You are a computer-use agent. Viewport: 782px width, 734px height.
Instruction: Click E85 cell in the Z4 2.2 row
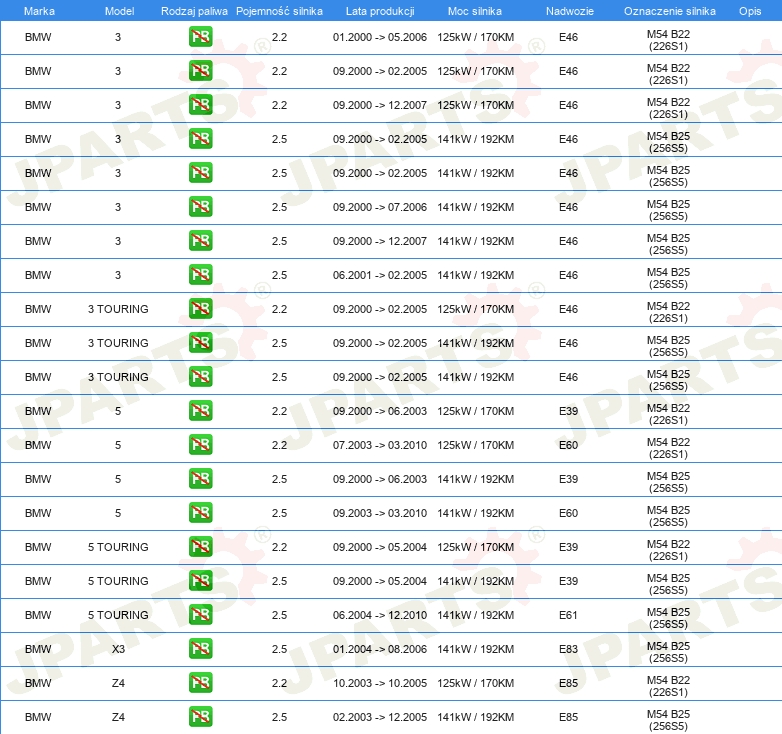(x=568, y=683)
